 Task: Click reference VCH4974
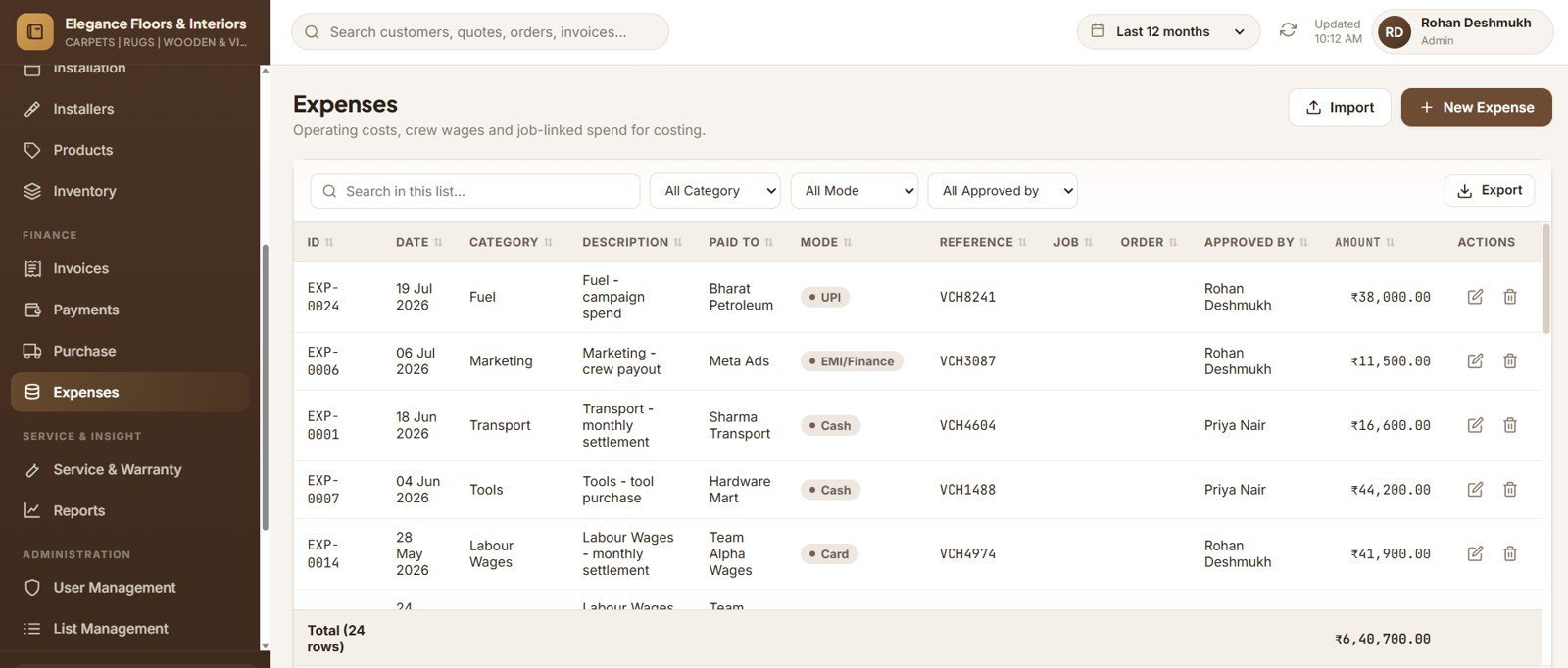(967, 553)
